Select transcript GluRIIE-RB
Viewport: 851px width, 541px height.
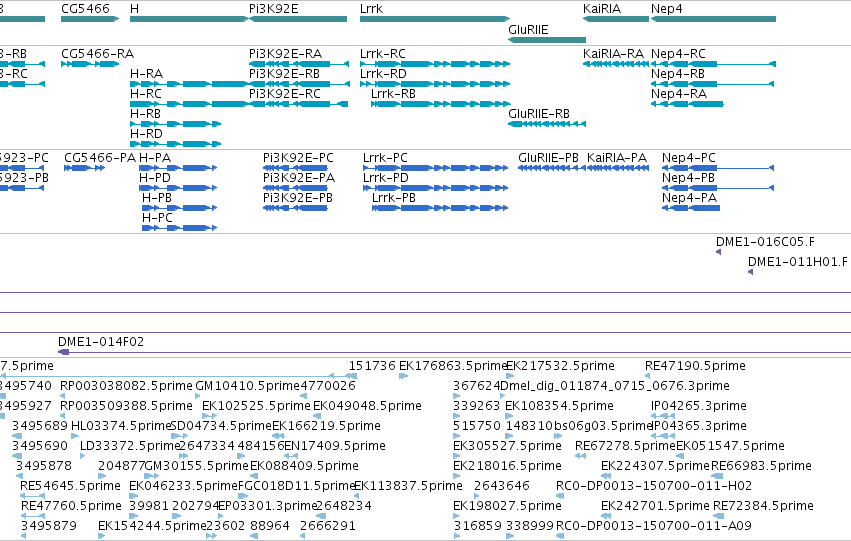(547, 124)
